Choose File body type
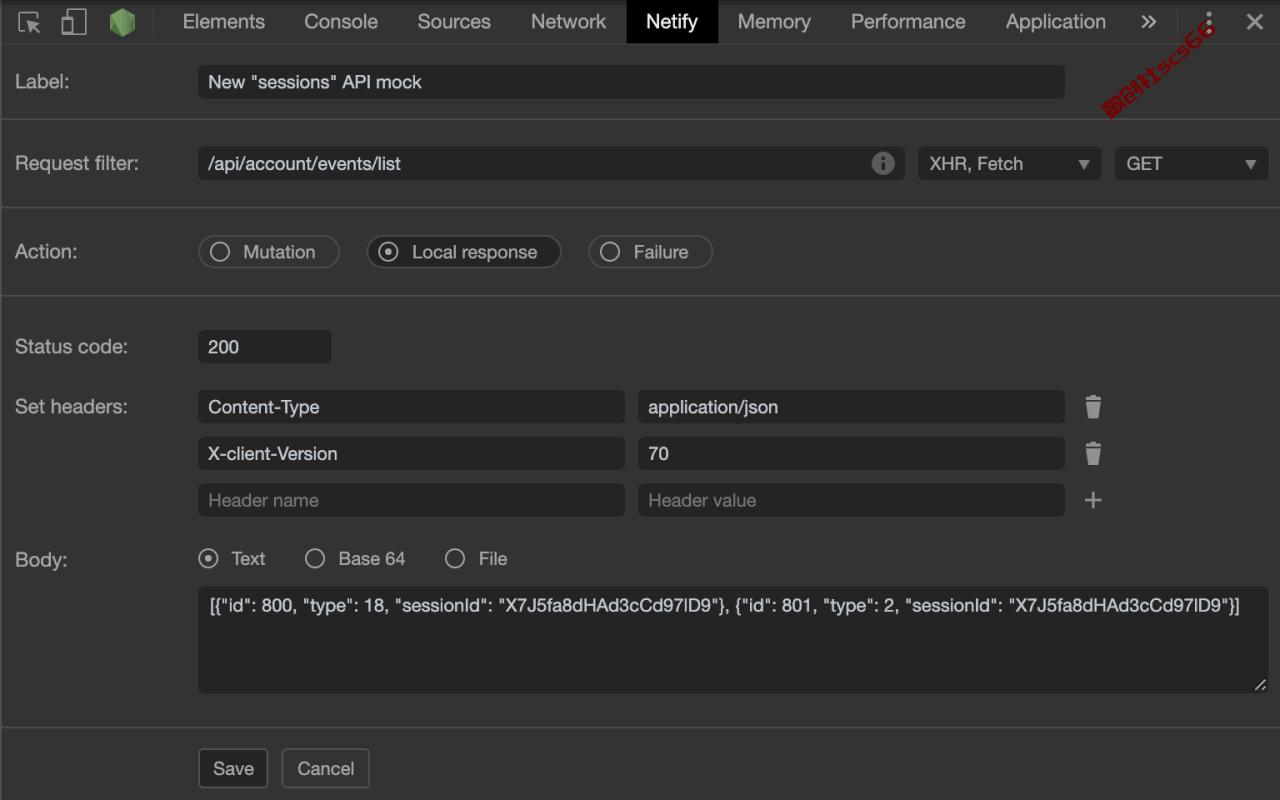 click(x=476, y=559)
